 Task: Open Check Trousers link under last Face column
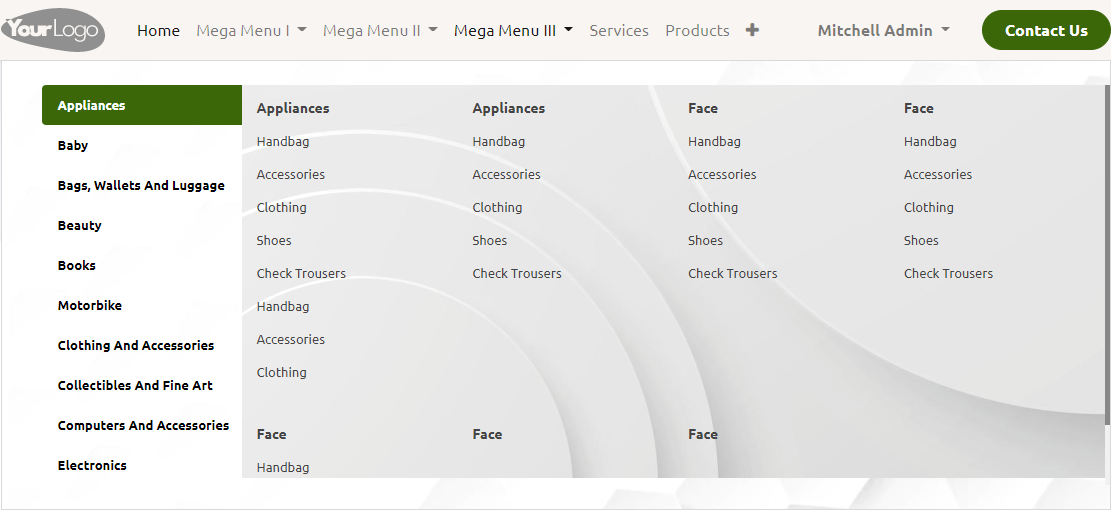[948, 273]
